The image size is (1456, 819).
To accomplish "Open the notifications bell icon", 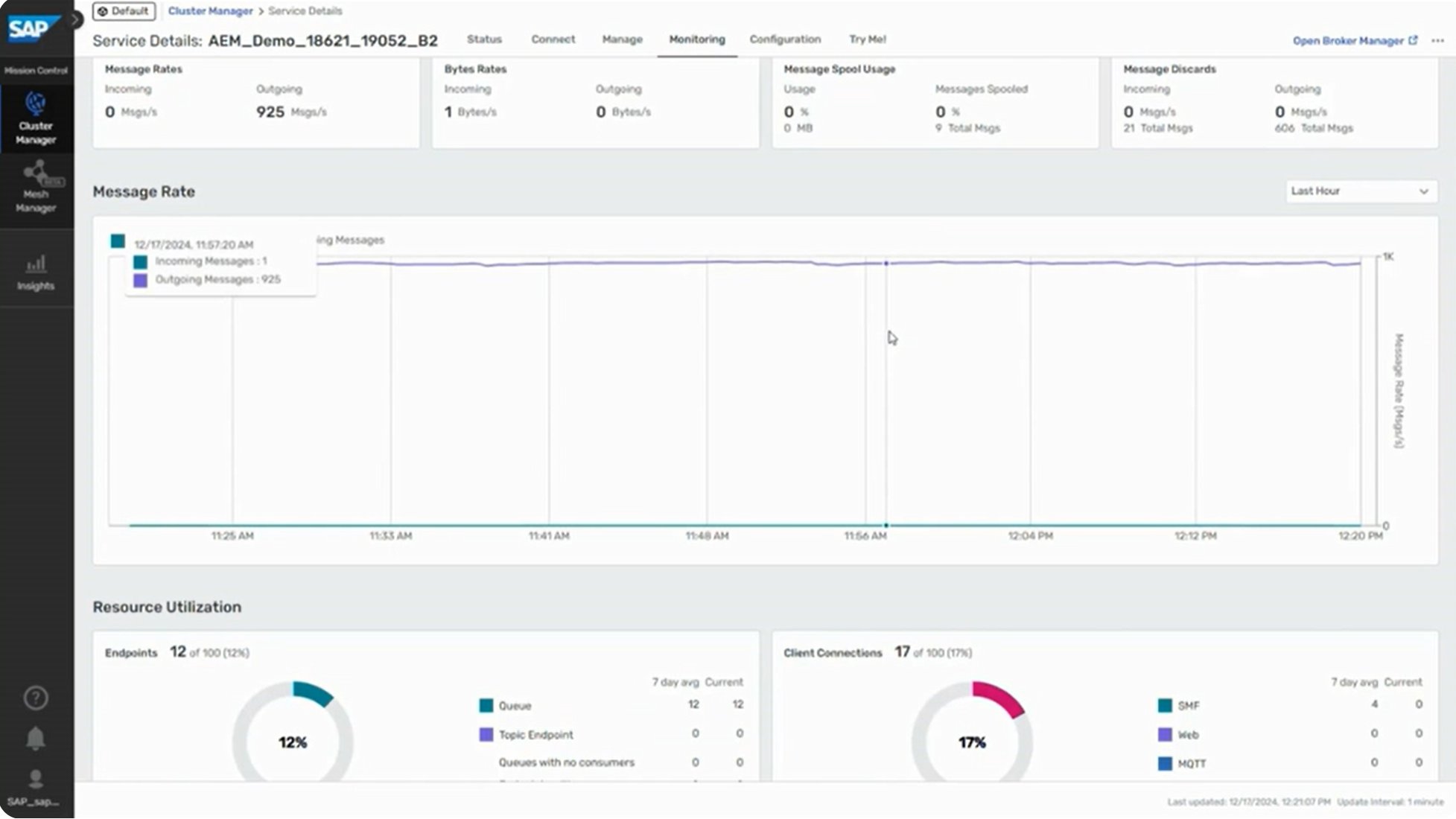I will click(x=35, y=739).
